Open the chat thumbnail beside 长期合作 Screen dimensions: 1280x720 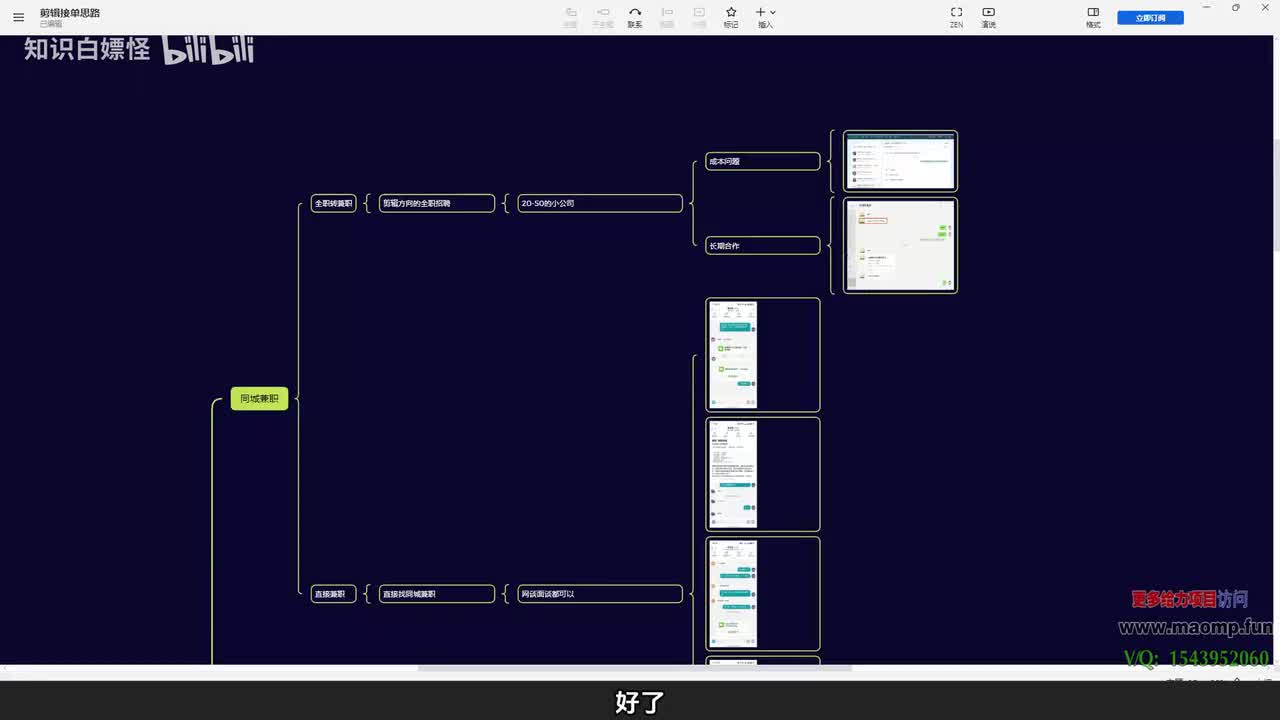point(900,245)
